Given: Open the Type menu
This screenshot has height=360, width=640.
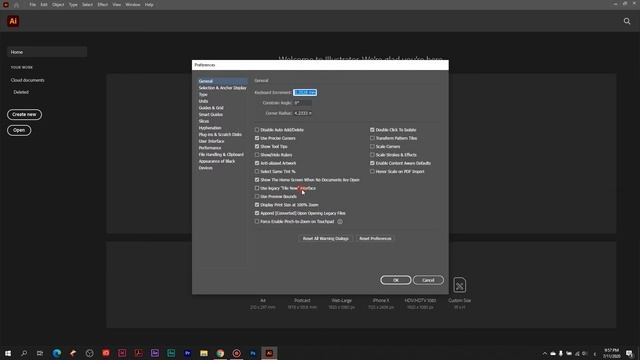Looking at the screenshot, I should pos(73,5).
